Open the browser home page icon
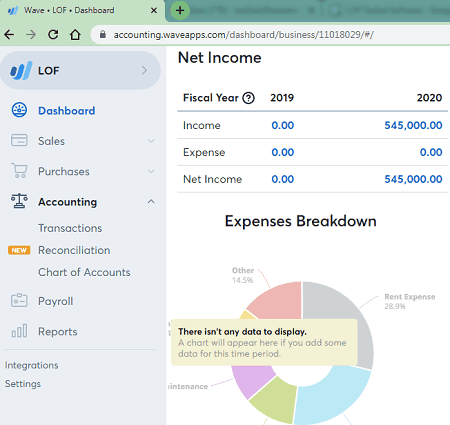Viewport: 450px width, 425px height. (75, 34)
